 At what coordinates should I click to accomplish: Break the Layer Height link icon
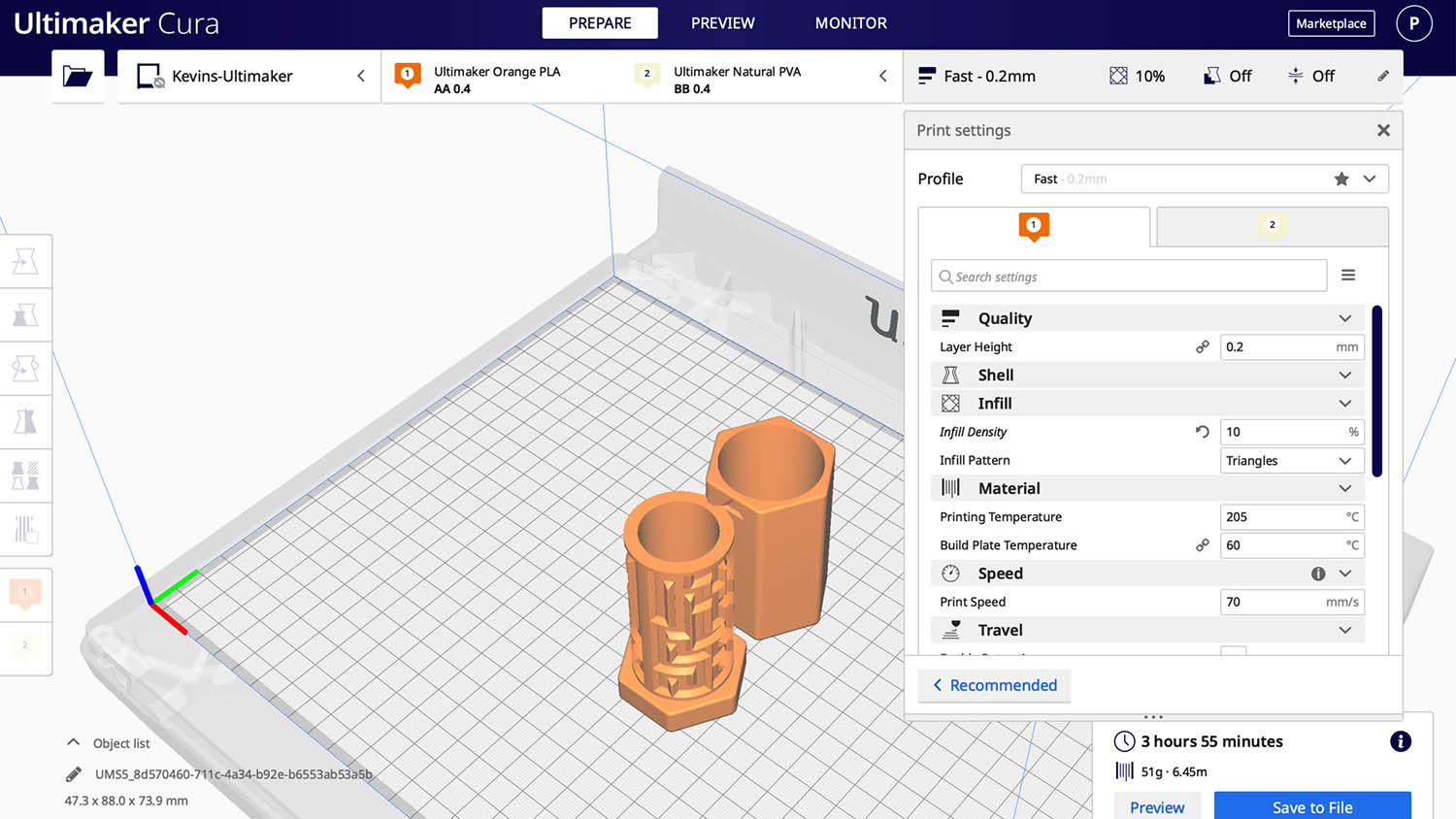click(1203, 346)
